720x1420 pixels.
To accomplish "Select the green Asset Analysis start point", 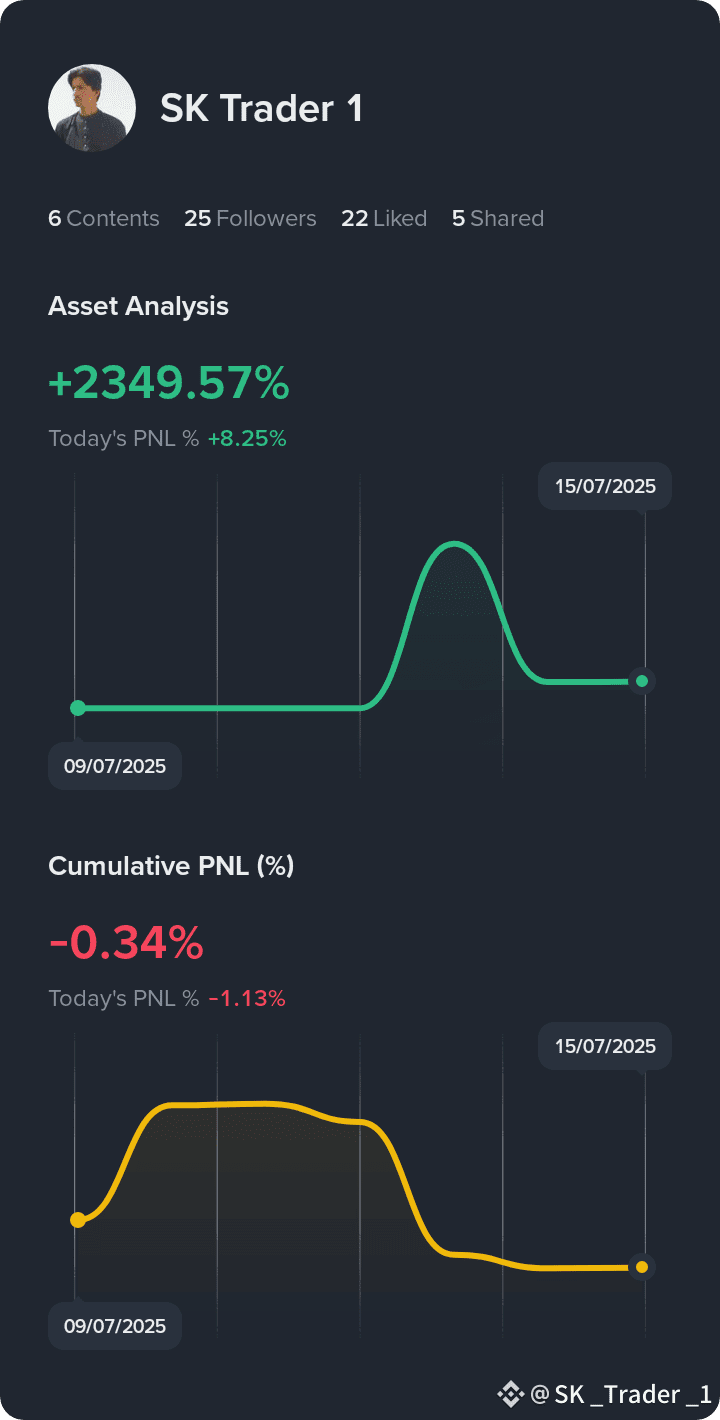I will tap(78, 708).
